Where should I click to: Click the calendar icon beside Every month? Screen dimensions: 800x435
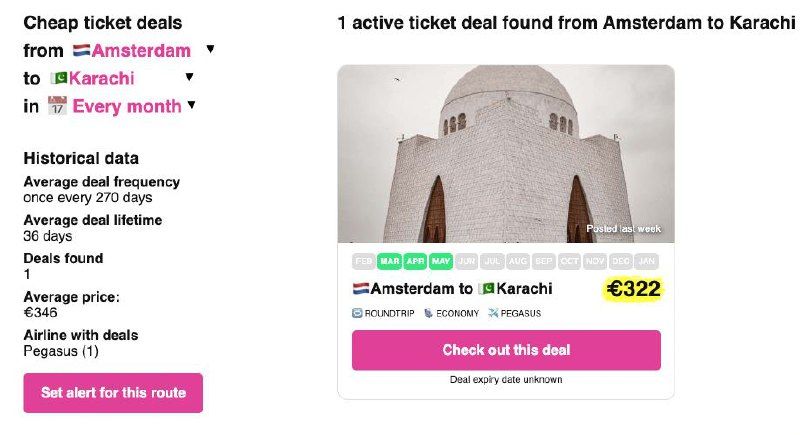57,107
